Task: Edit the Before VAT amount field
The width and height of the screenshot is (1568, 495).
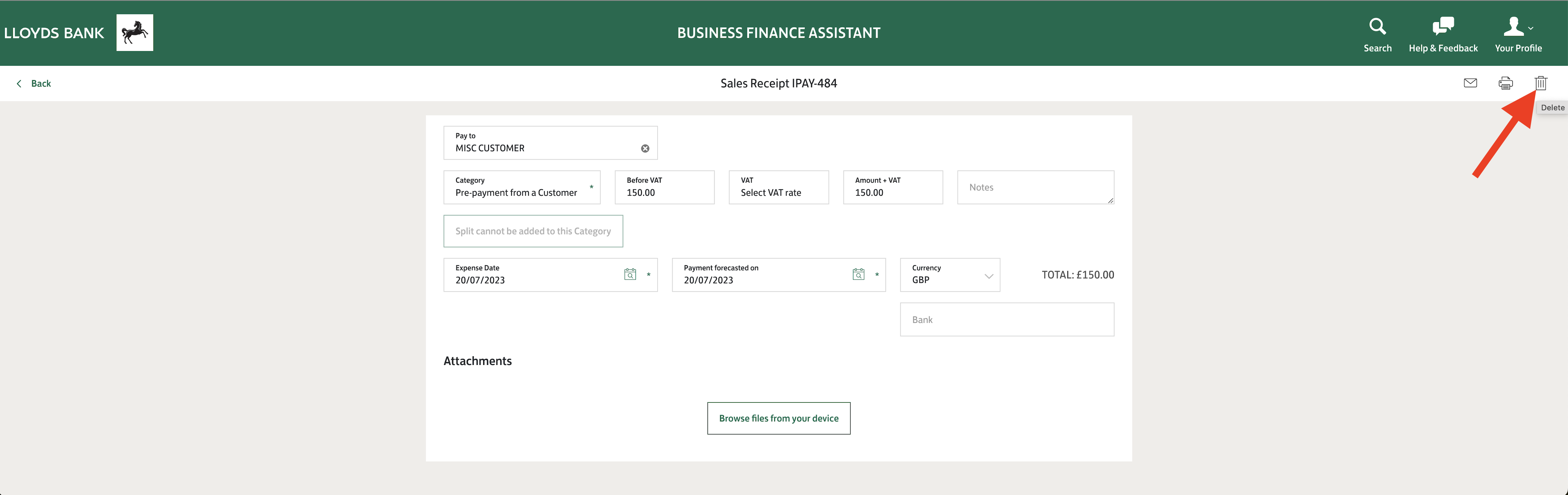Action: 664,188
